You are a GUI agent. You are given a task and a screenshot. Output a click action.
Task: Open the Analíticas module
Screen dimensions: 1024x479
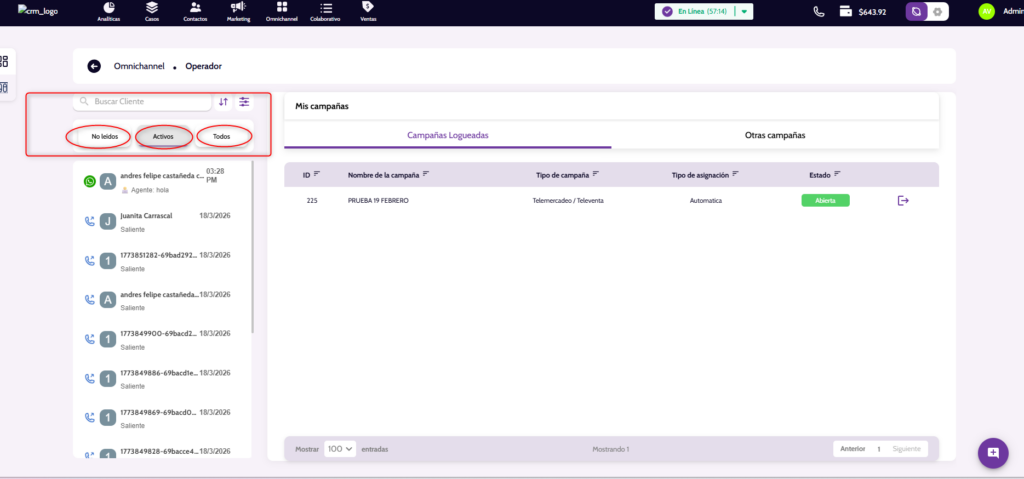108,11
